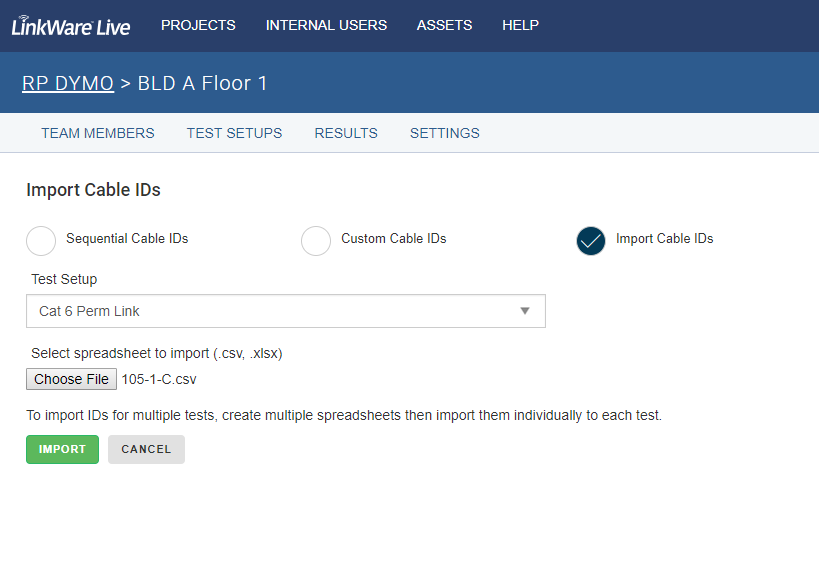Viewport: 819px width, 570px height.
Task: Select the Sequential Cable IDs radio button
Action: pos(41,241)
